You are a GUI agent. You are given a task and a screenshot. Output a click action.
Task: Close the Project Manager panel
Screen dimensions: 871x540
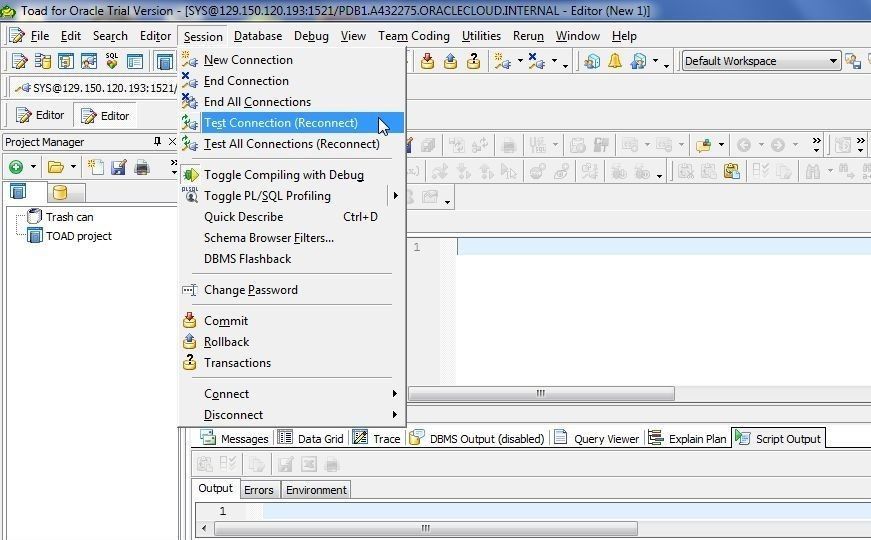(172, 142)
